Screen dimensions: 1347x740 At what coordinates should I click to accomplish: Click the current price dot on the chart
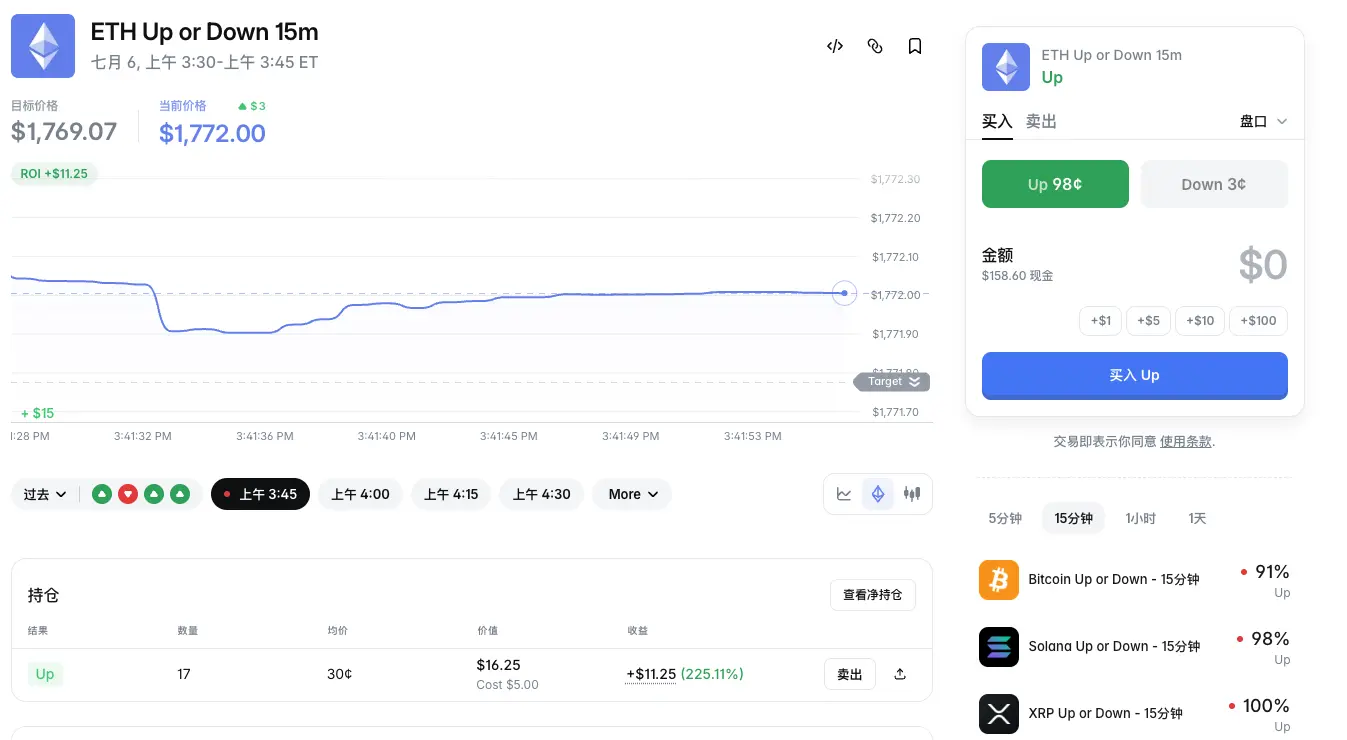coord(845,293)
